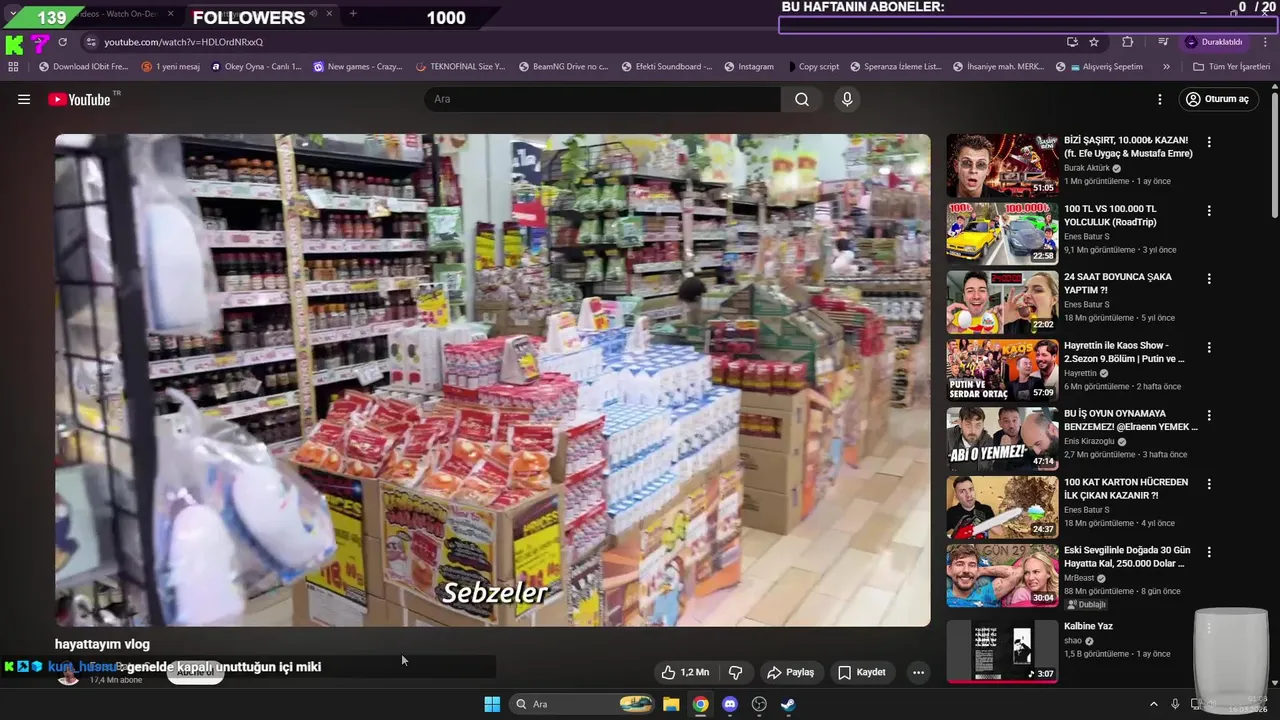Open the Hayrettin ile Kaos Show title
Image resolution: width=1280 pixels, height=720 pixels.
point(1124,352)
